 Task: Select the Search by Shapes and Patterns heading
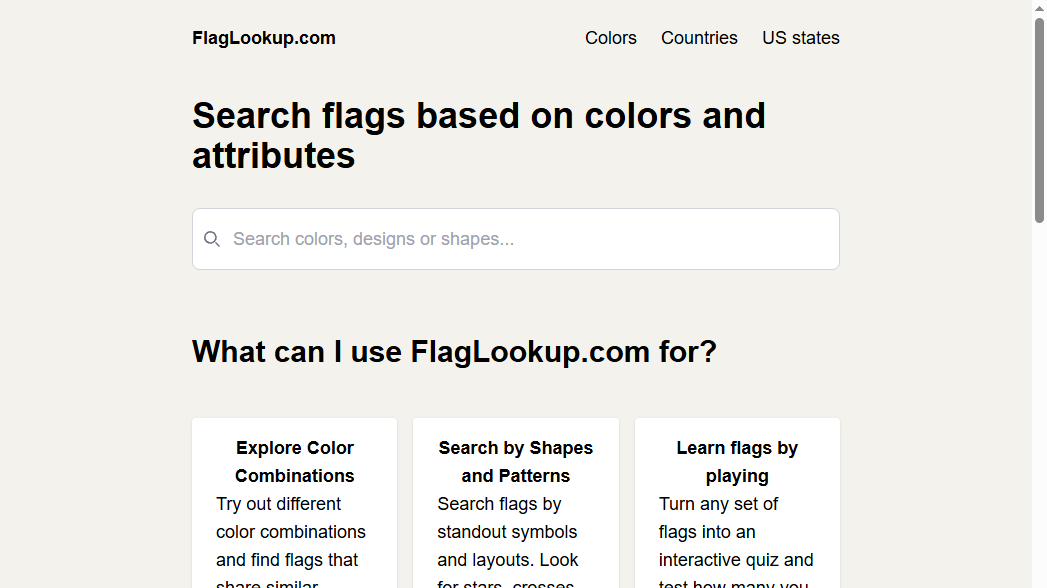[515, 462]
